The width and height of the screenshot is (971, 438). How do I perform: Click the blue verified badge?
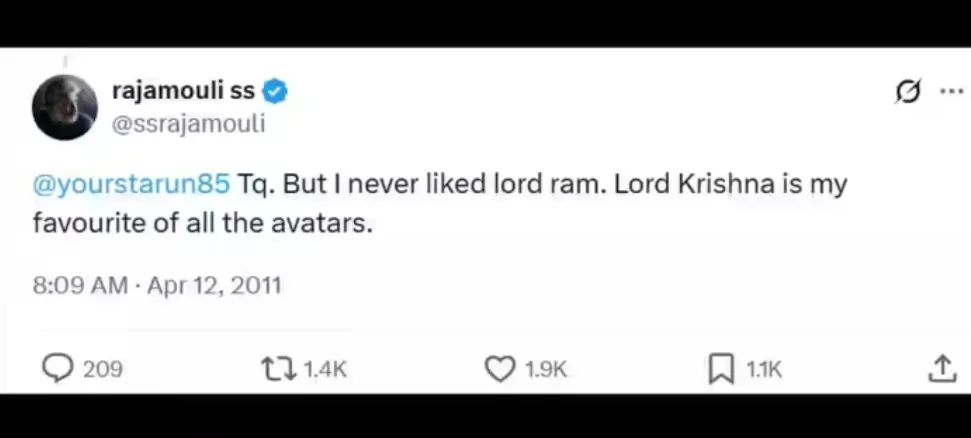point(275,93)
